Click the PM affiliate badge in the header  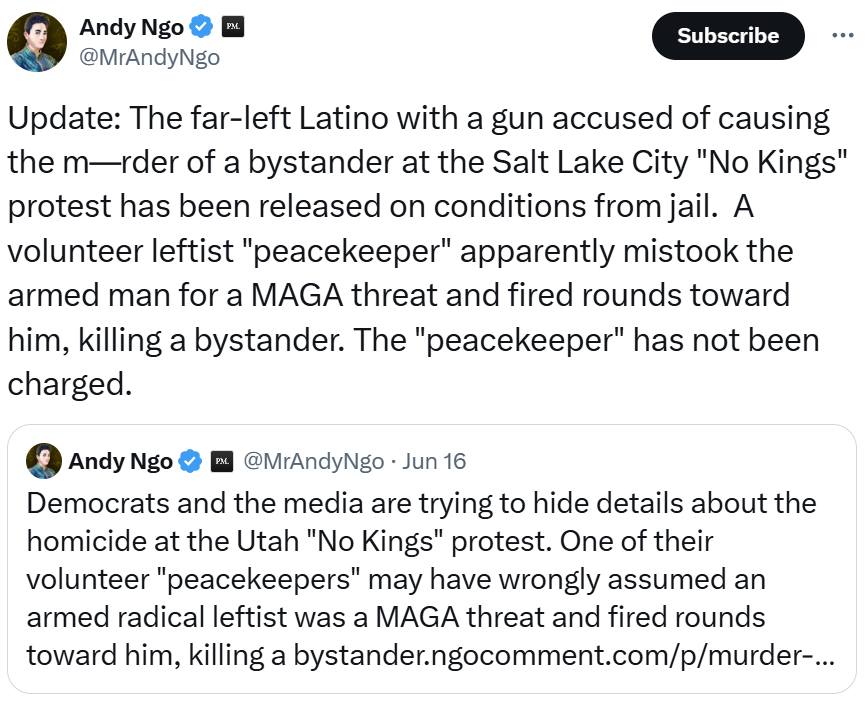[x=233, y=27]
